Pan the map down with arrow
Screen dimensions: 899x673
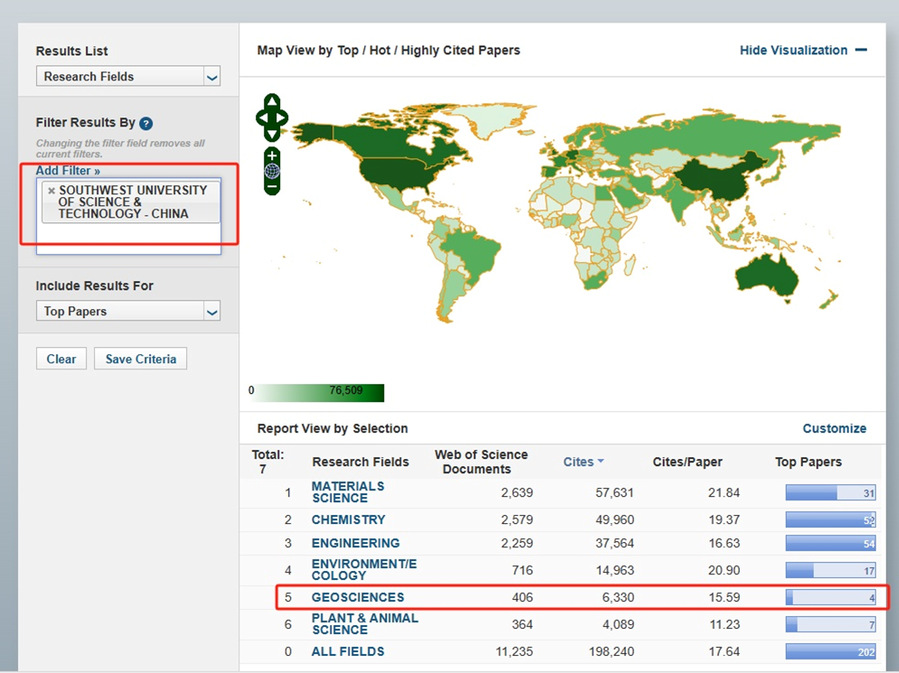click(272, 135)
